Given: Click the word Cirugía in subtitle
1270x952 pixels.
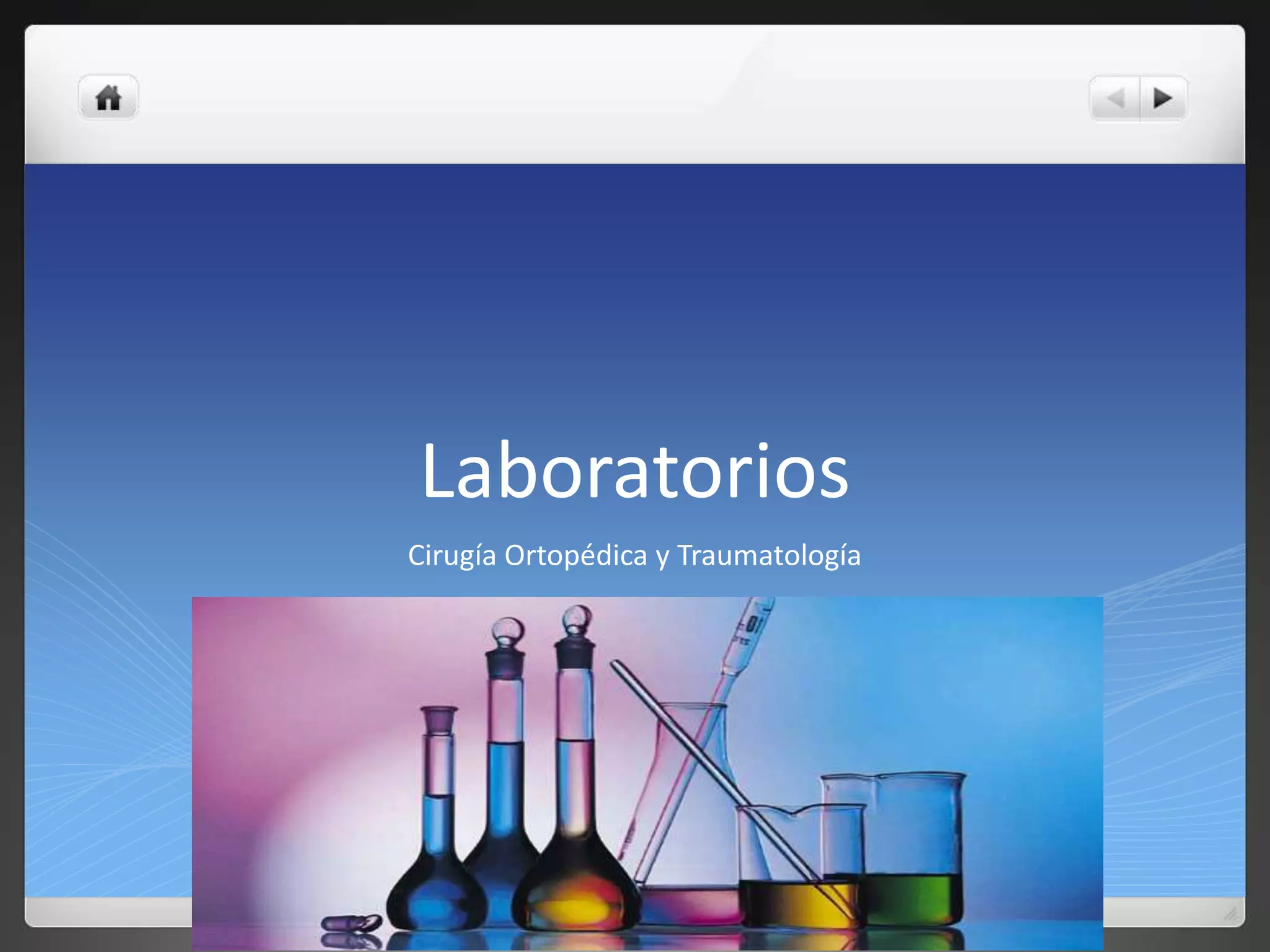Looking at the screenshot, I should (x=451, y=555).
